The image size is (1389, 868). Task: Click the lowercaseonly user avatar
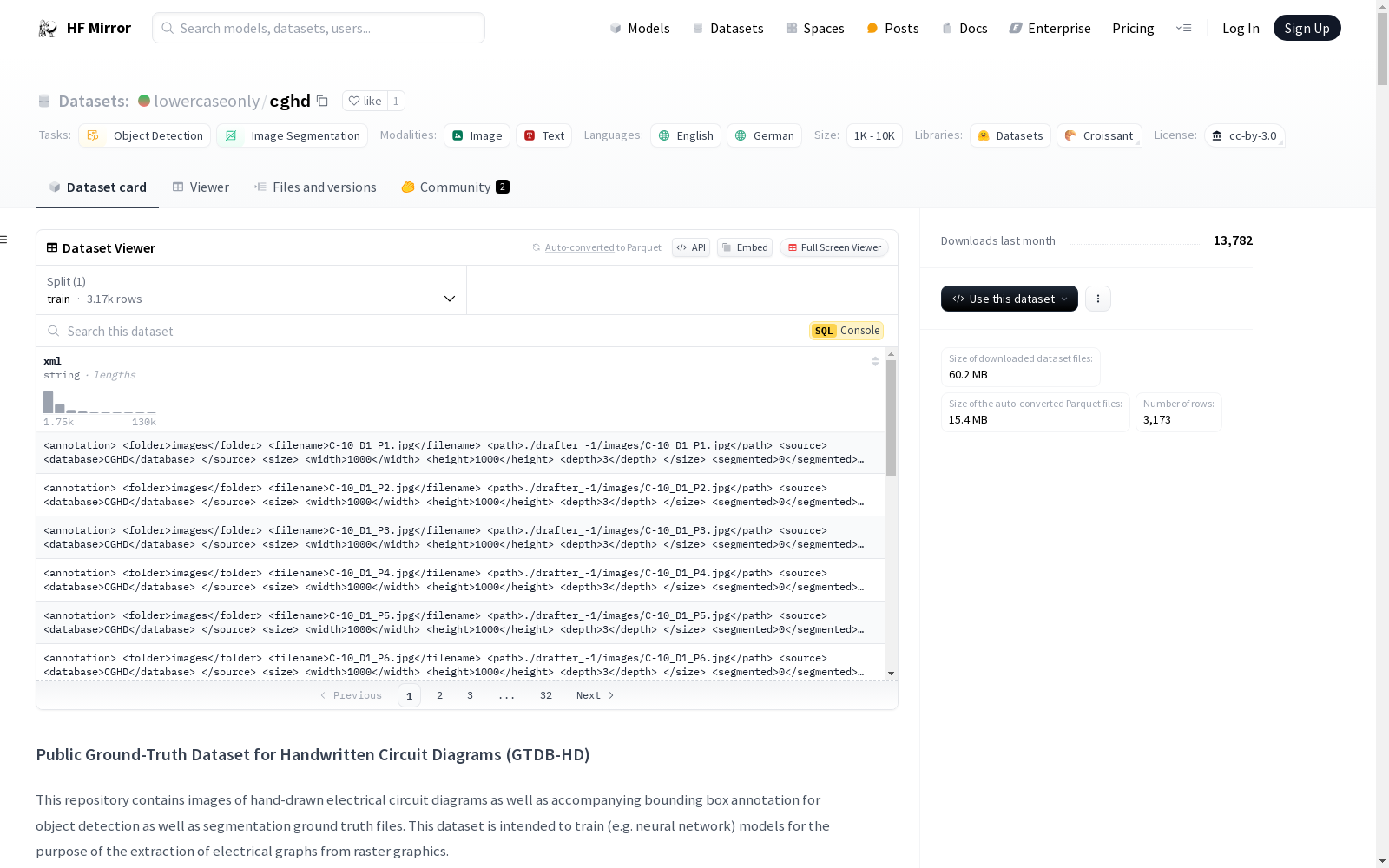point(144,101)
